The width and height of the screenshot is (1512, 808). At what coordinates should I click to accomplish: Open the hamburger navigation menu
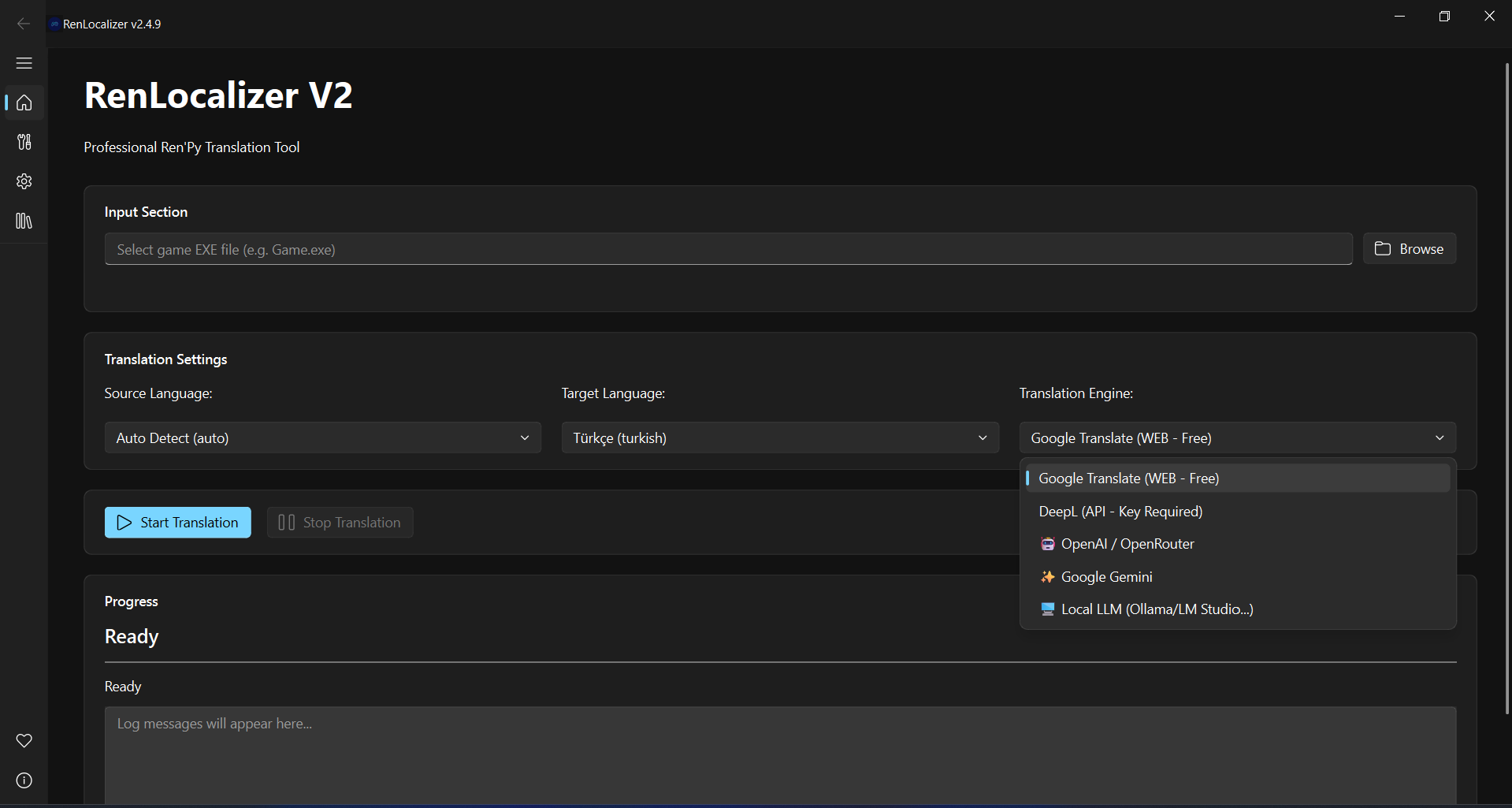click(x=24, y=63)
